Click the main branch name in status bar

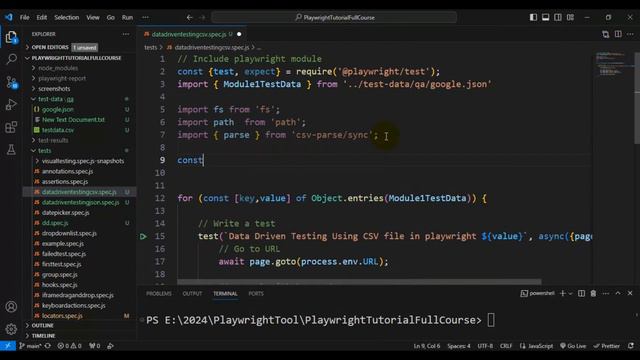pos(31,346)
